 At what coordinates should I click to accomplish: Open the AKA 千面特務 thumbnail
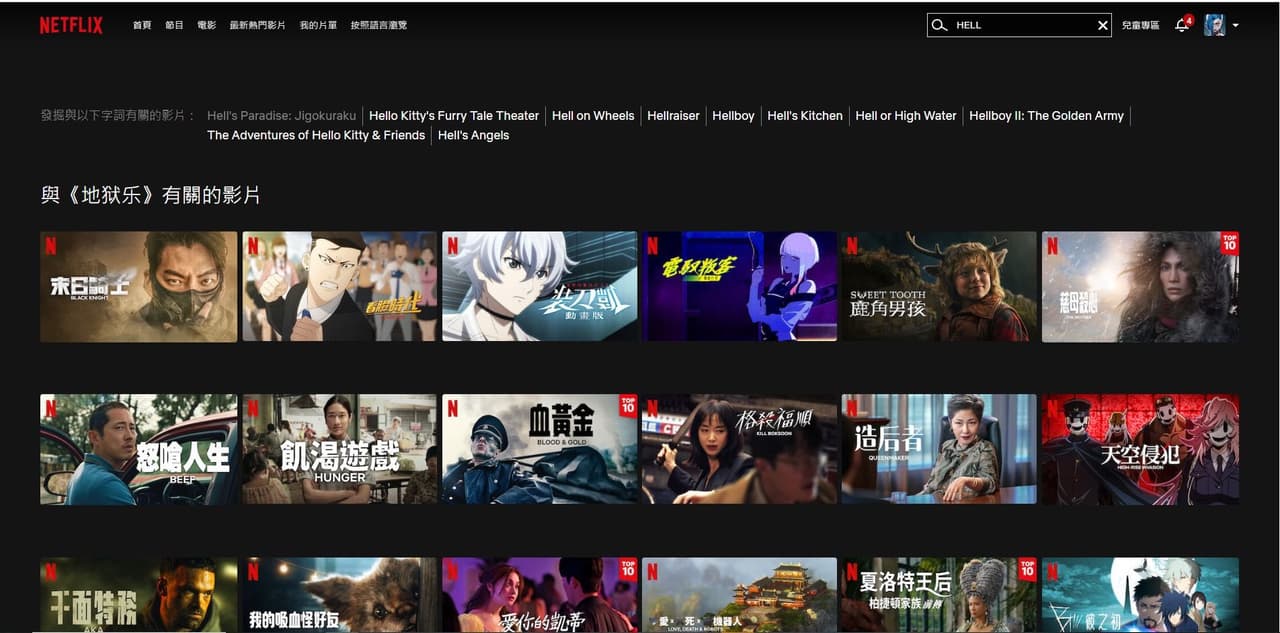pyautogui.click(x=139, y=595)
